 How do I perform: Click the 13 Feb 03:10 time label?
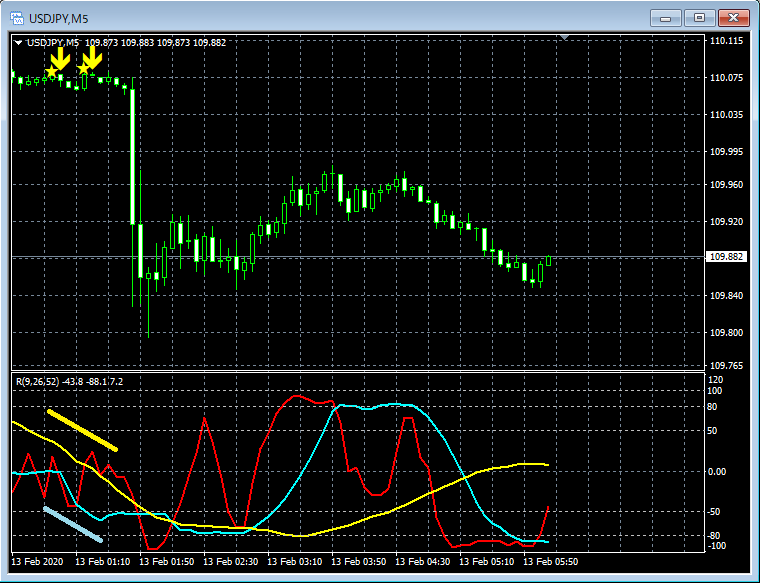point(295,562)
